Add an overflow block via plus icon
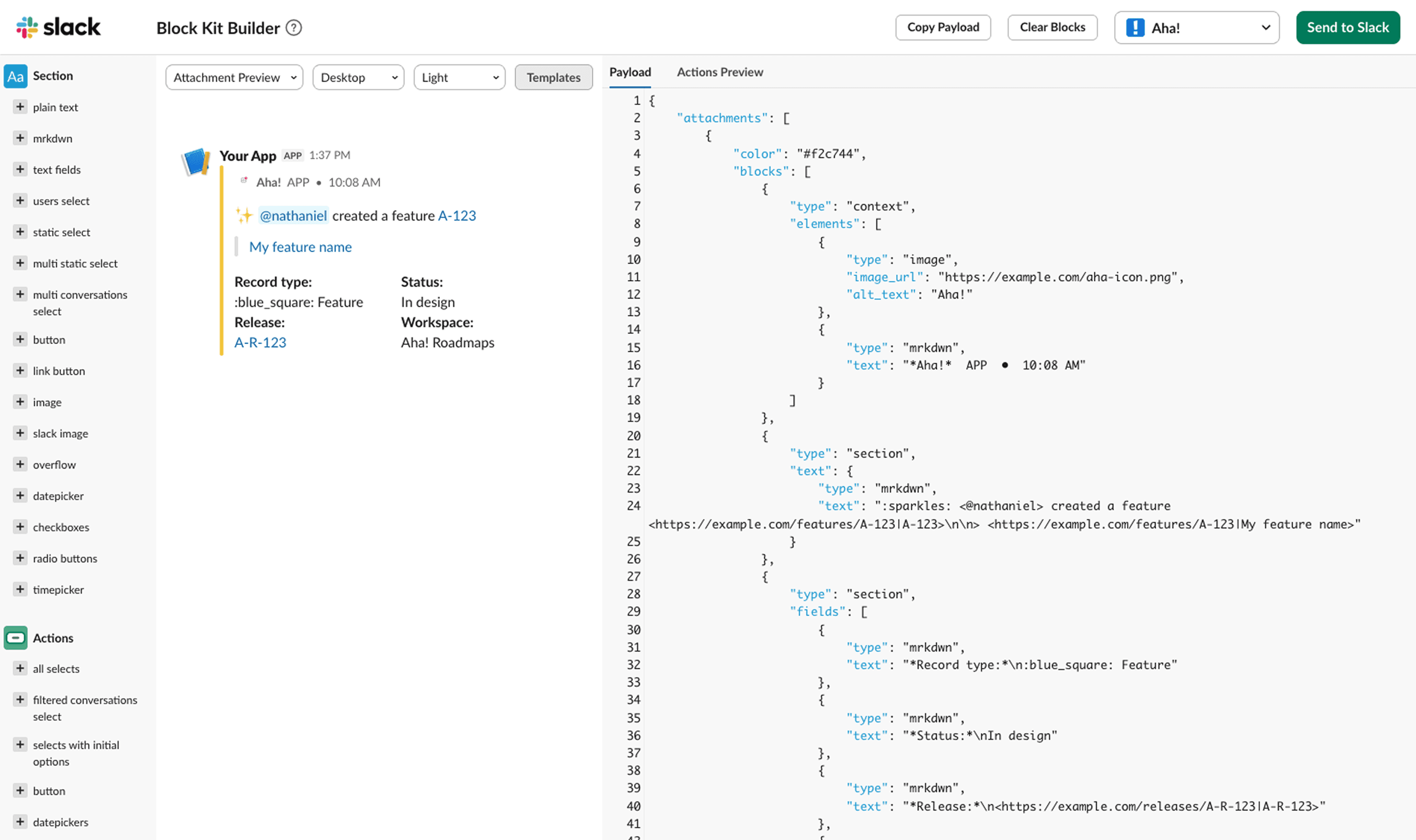The height and width of the screenshot is (840, 1416). tap(20, 464)
